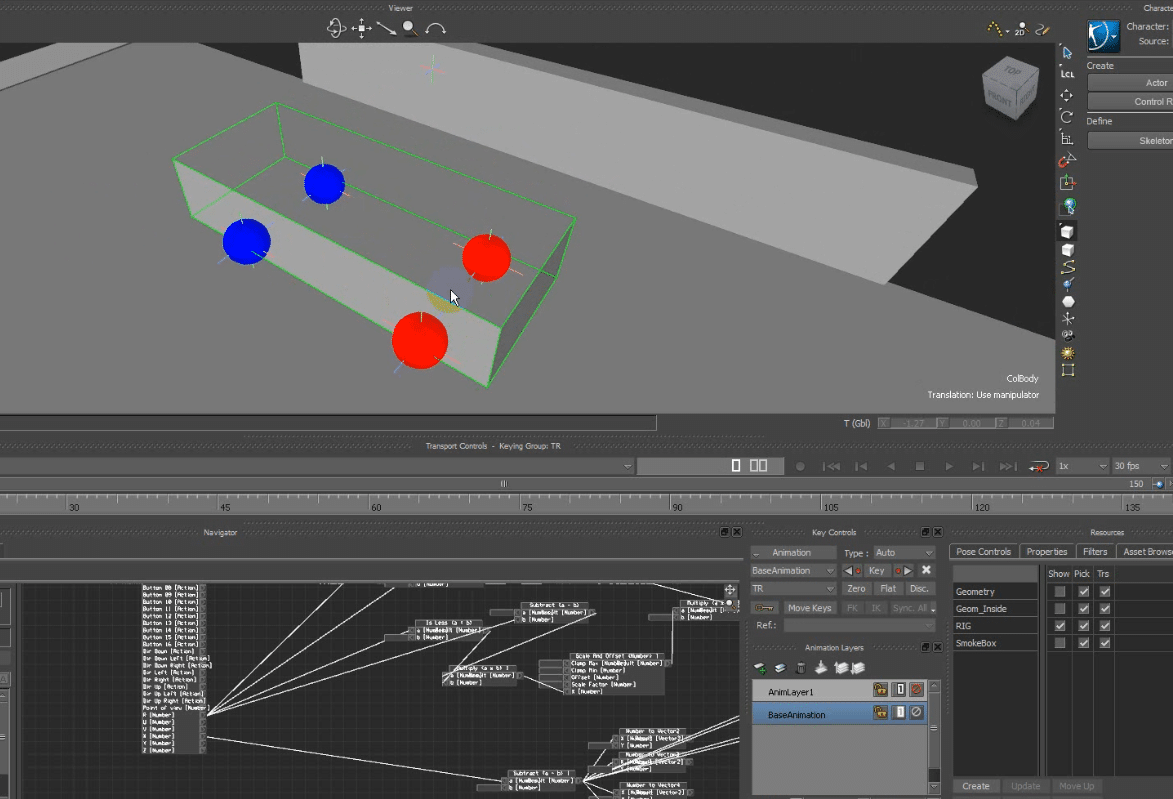This screenshot has width=1173, height=799.
Task: Open the 30 fps frame rate dropdown
Action: 1140,466
